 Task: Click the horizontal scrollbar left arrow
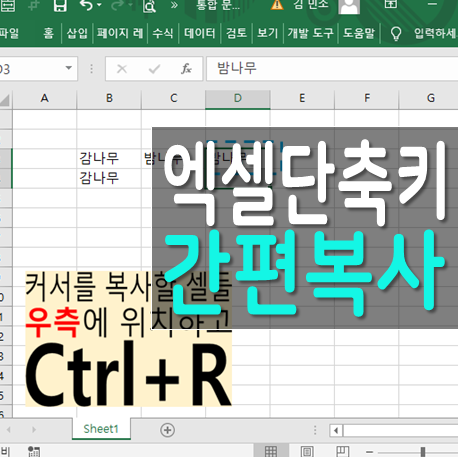point(336,431)
